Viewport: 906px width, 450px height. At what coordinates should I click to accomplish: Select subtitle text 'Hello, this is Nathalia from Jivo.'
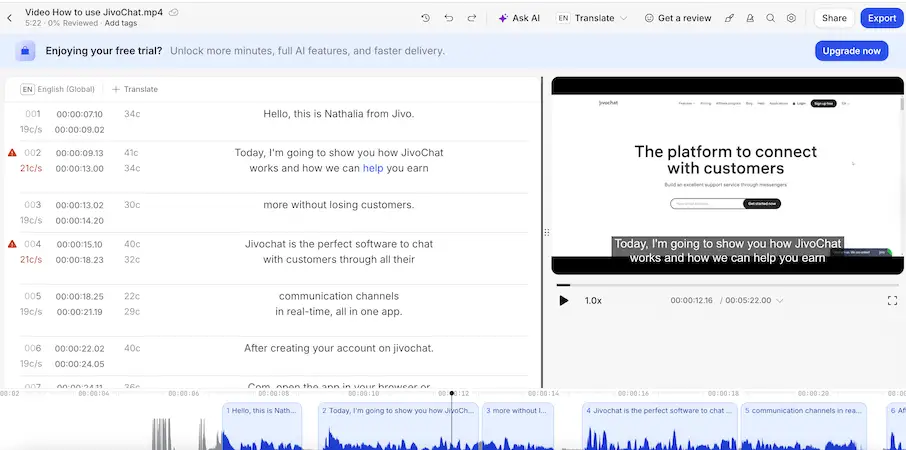pyautogui.click(x=339, y=114)
